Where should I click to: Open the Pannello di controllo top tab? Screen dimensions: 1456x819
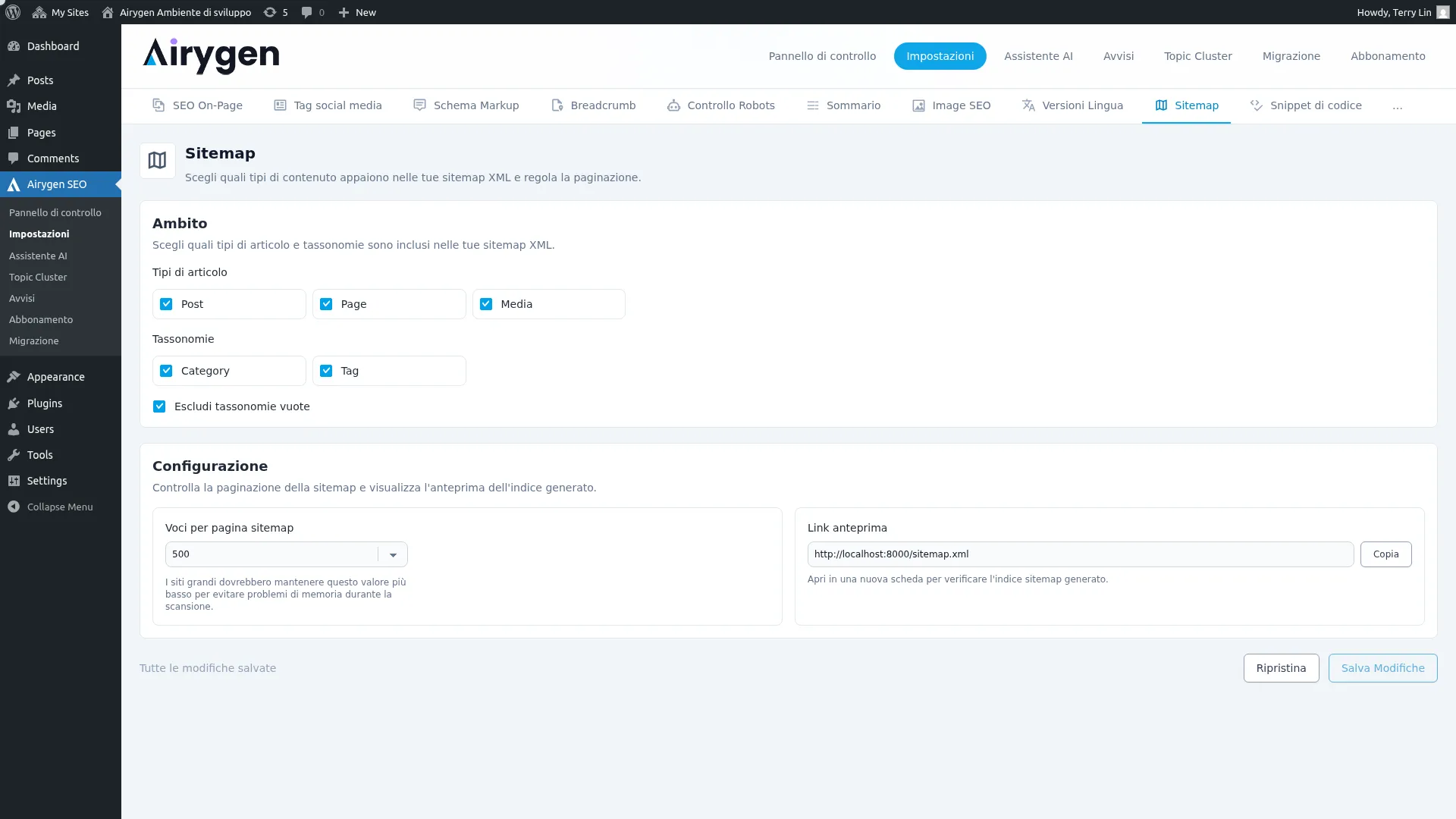(x=822, y=56)
